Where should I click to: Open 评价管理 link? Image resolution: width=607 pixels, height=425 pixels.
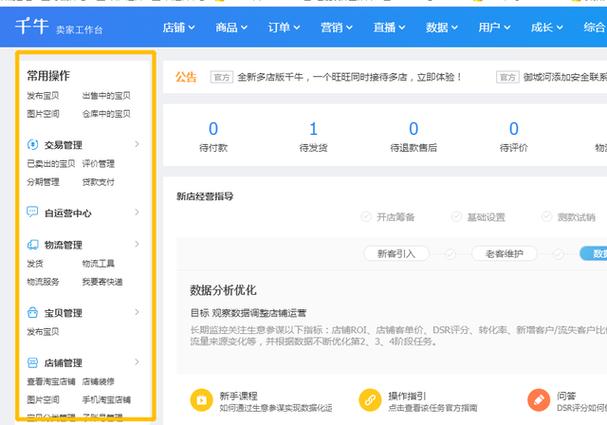(98, 164)
